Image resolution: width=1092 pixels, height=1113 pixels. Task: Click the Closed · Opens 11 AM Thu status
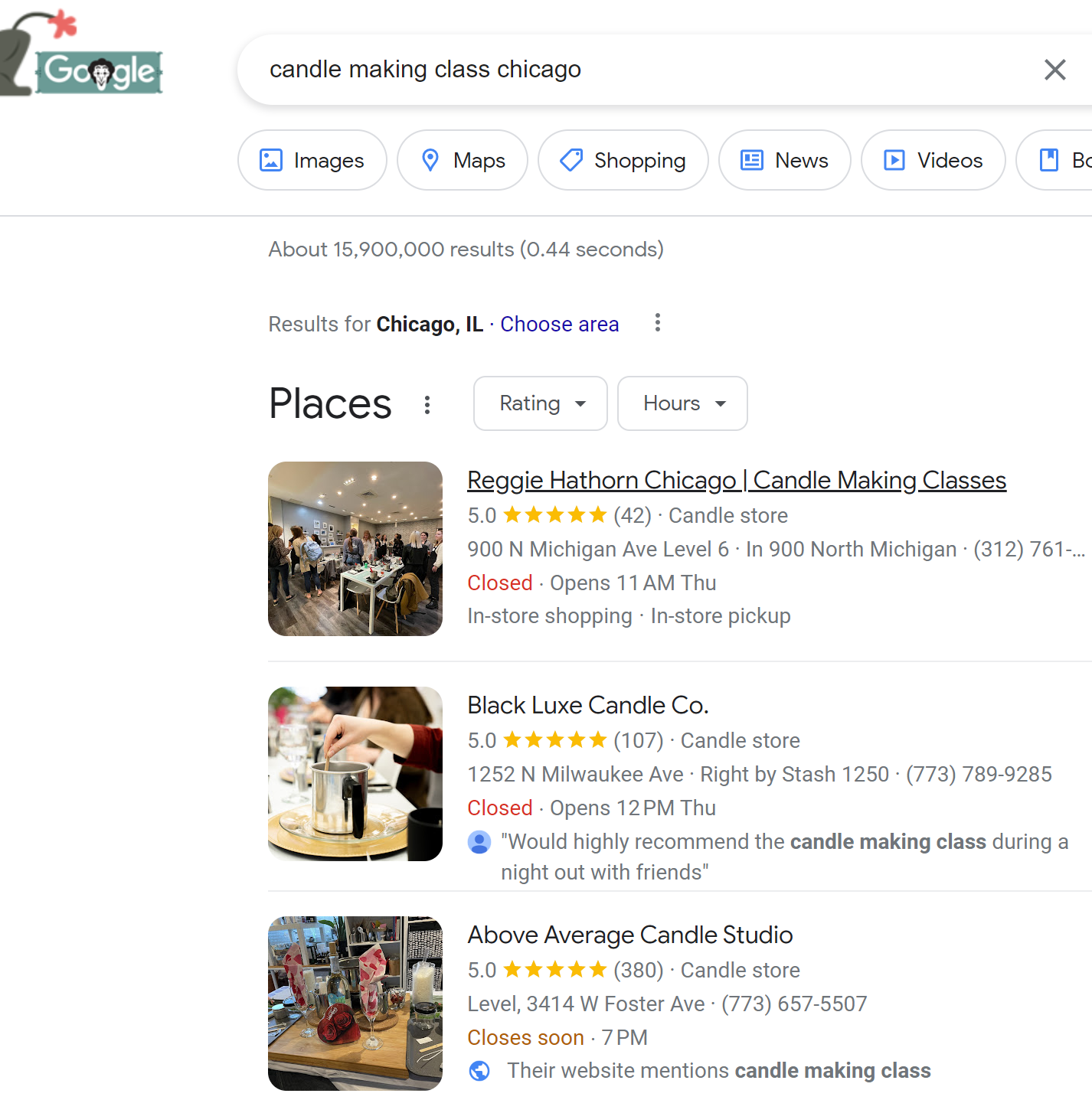[x=592, y=583]
